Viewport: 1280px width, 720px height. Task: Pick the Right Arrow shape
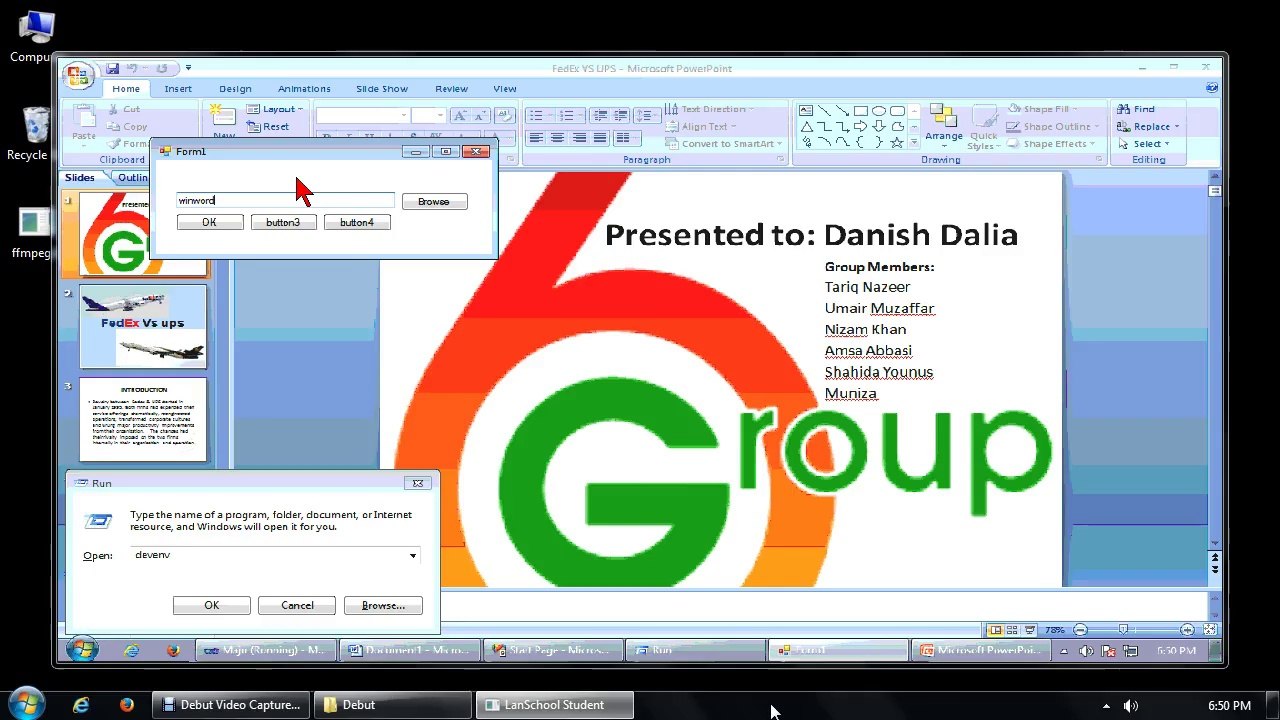[860, 127]
